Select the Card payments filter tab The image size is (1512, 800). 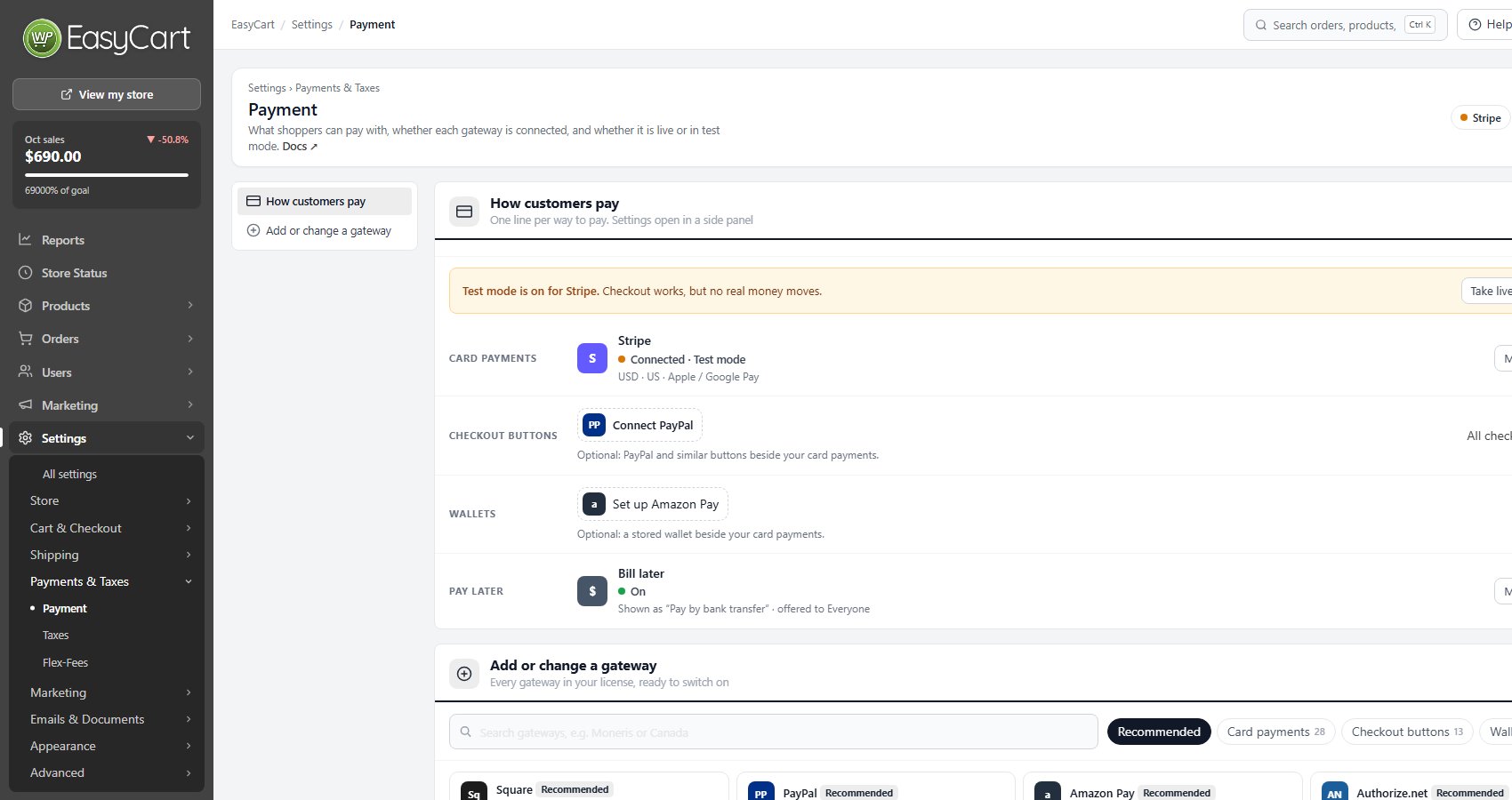[1276, 732]
